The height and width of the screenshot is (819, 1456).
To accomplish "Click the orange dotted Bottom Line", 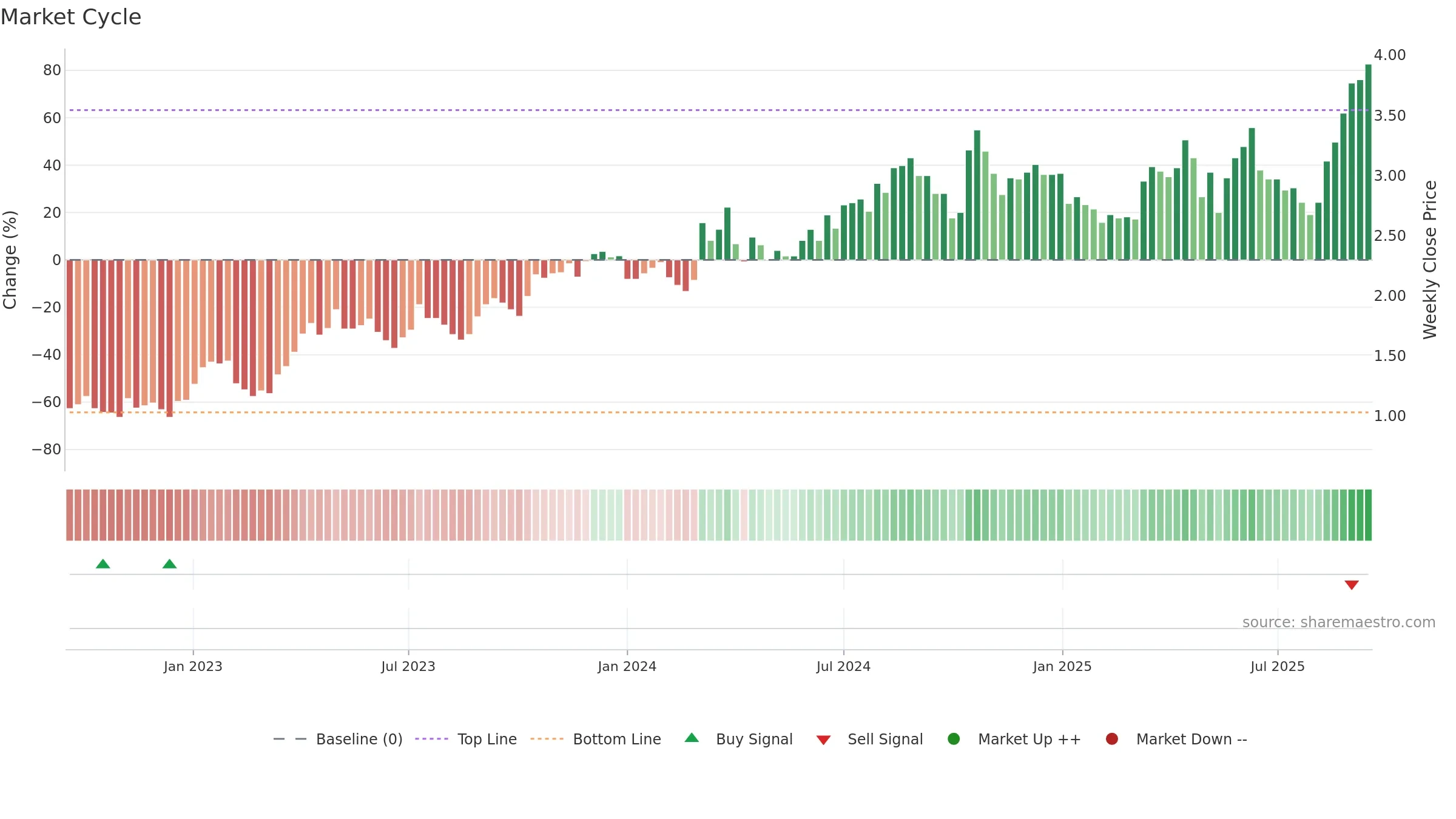I will coord(719,412).
